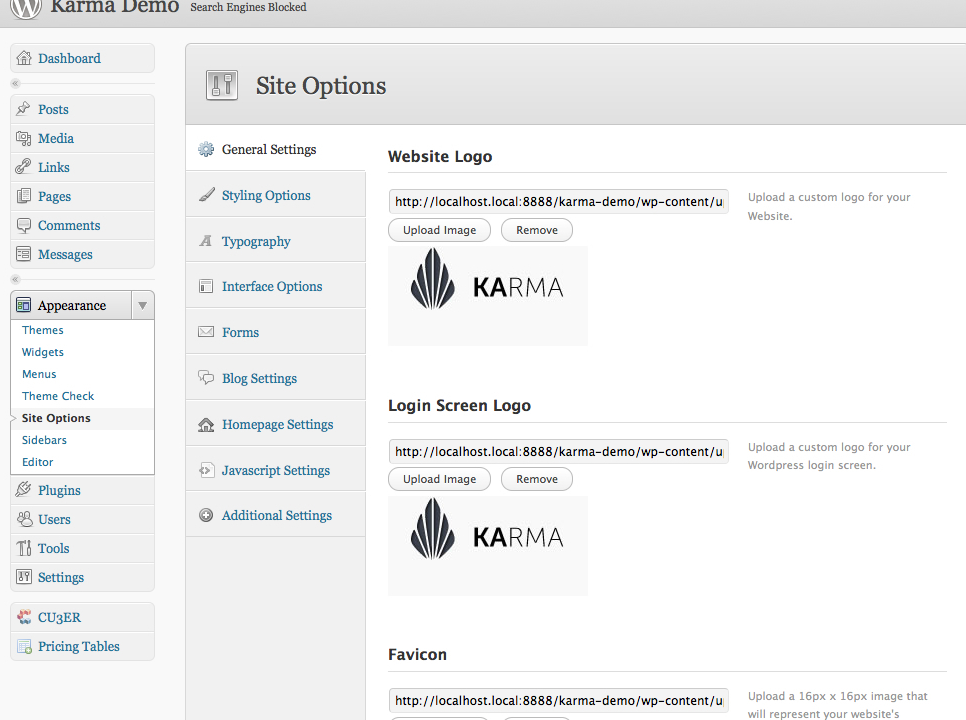Click the WordPress logo in header
966x720 pixels.
click(x=24, y=8)
